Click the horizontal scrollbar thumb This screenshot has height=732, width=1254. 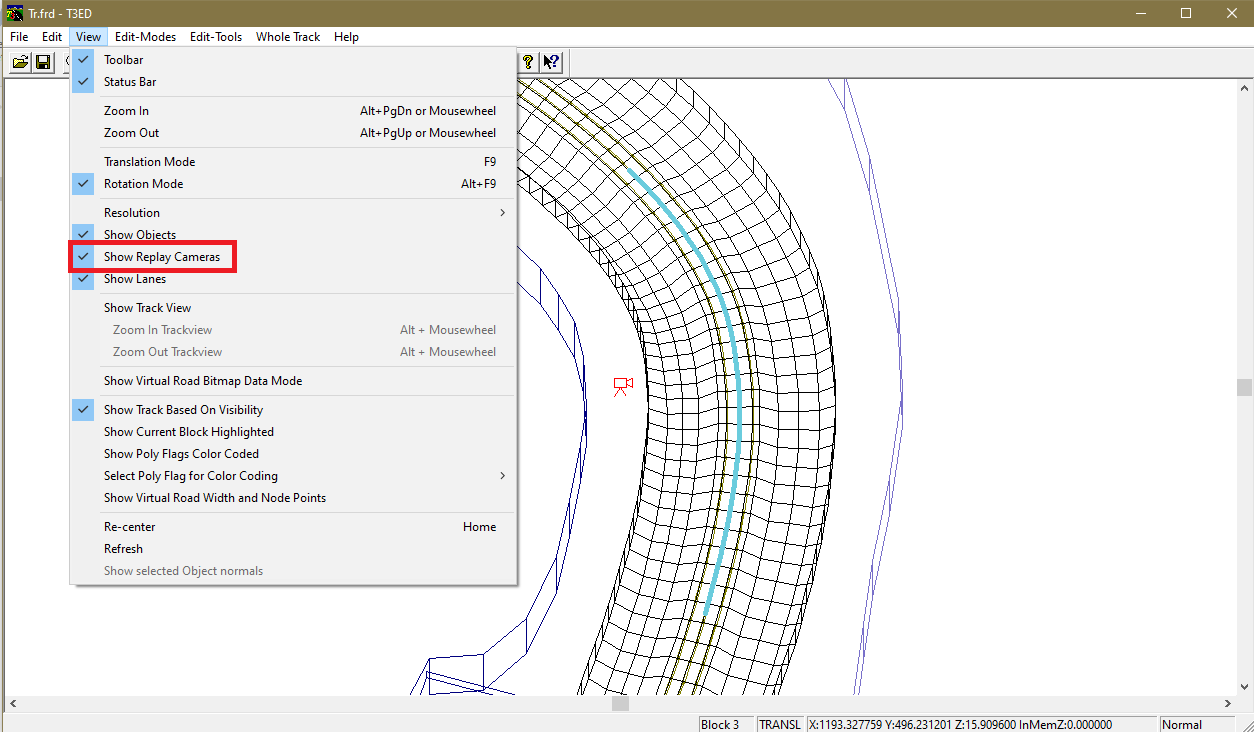coord(620,704)
